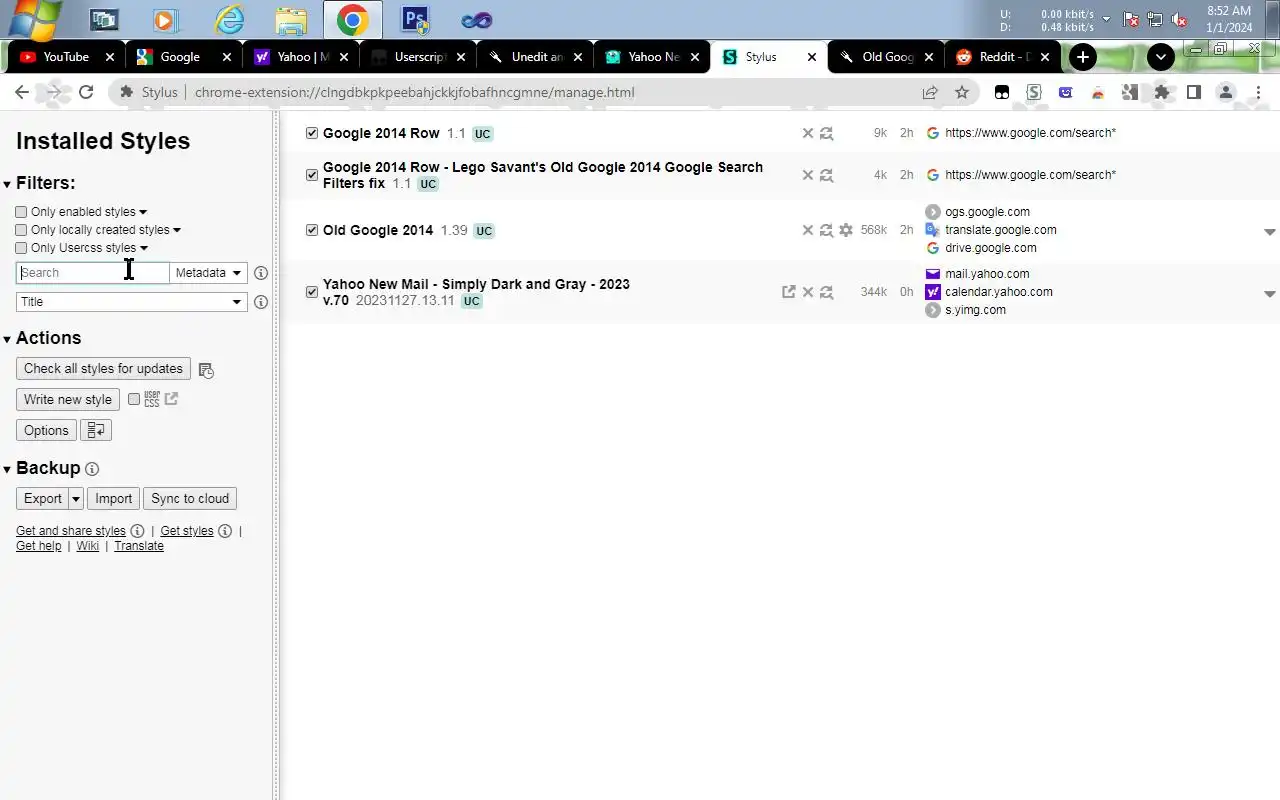Image resolution: width=1280 pixels, height=800 pixels.
Task: Click Write new style button
Action: 68,400
